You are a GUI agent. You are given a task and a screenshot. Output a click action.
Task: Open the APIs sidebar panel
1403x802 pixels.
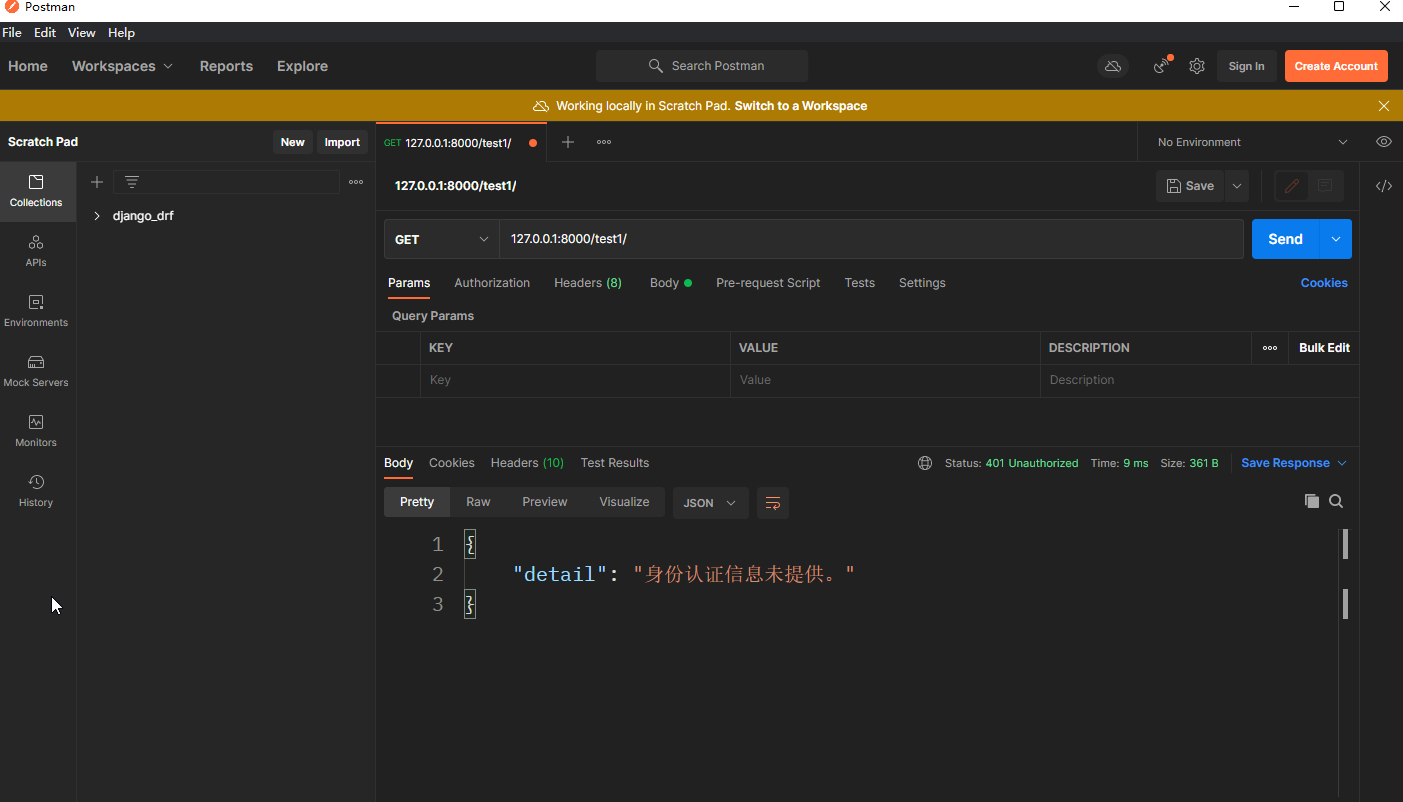36,251
